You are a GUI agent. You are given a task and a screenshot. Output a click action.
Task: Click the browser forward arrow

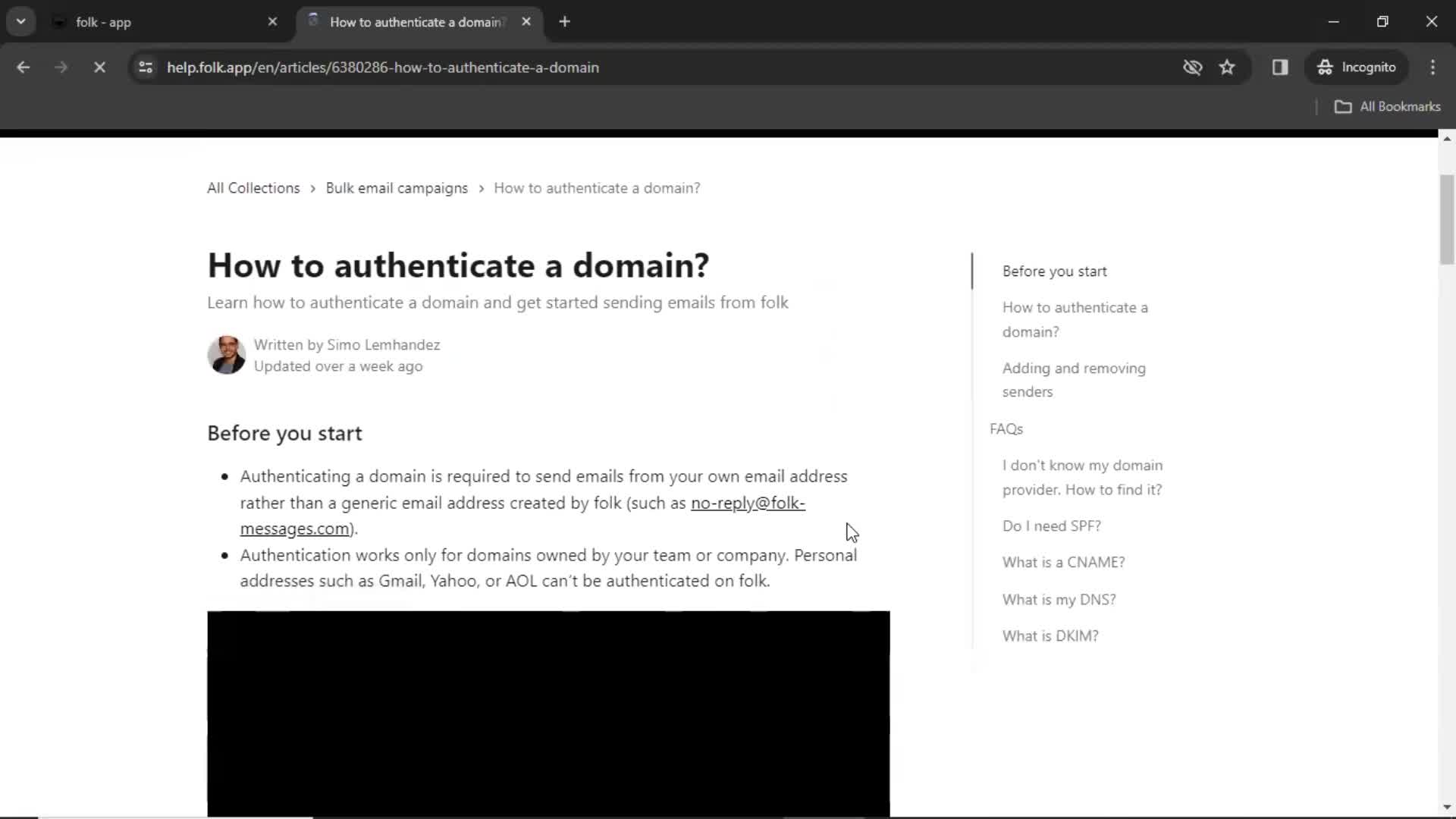point(61,67)
